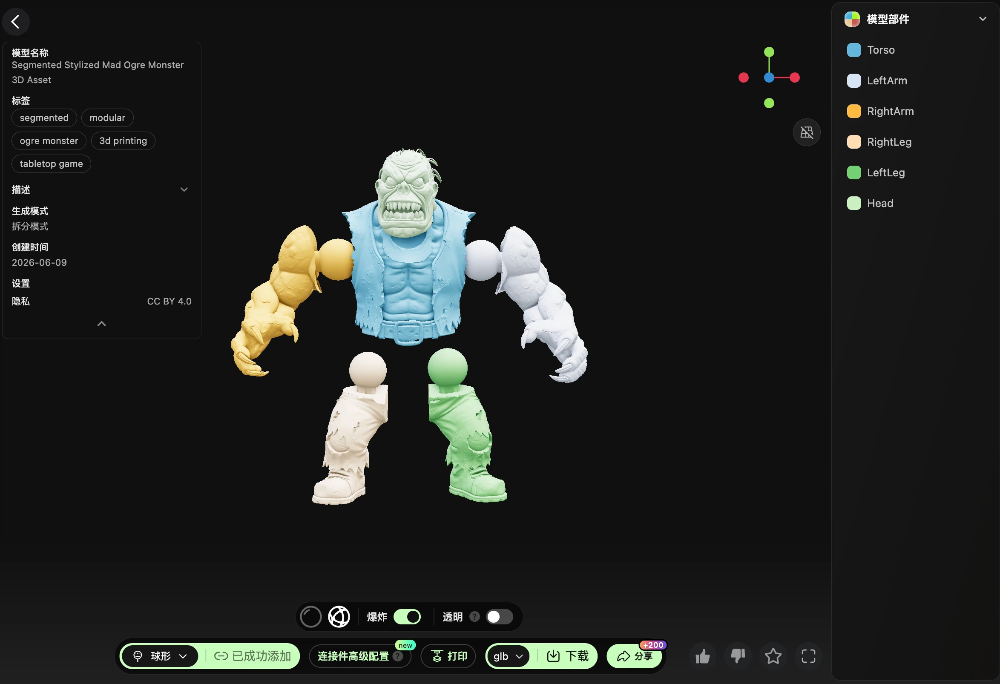Click the connector config help icon
The height and width of the screenshot is (684, 1000).
(x=398, y=656)
